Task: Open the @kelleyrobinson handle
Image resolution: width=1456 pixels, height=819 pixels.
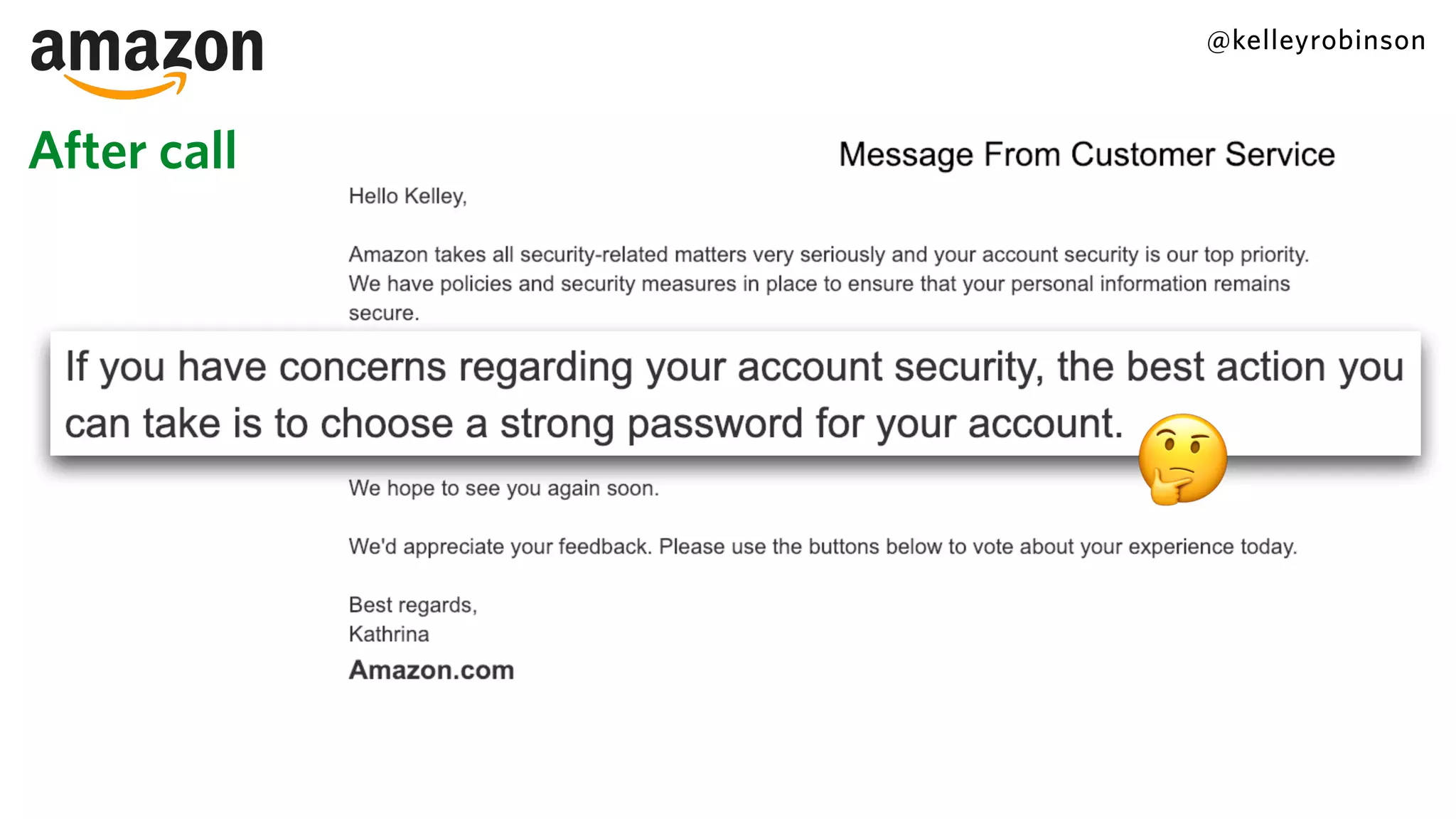Action: [x=1315, y=41]
